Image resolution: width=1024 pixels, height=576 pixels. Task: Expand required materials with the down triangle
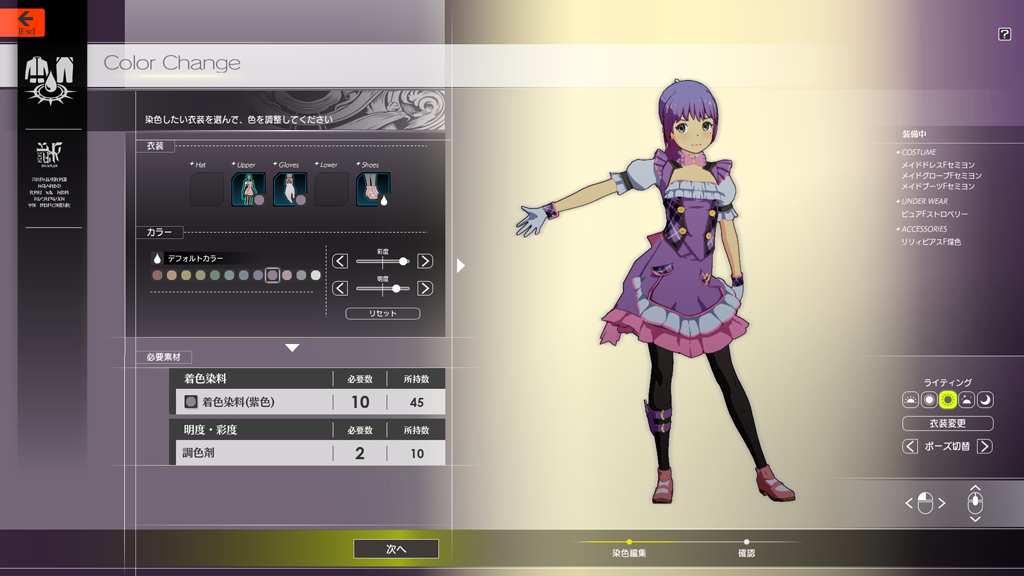click(292, 348)
